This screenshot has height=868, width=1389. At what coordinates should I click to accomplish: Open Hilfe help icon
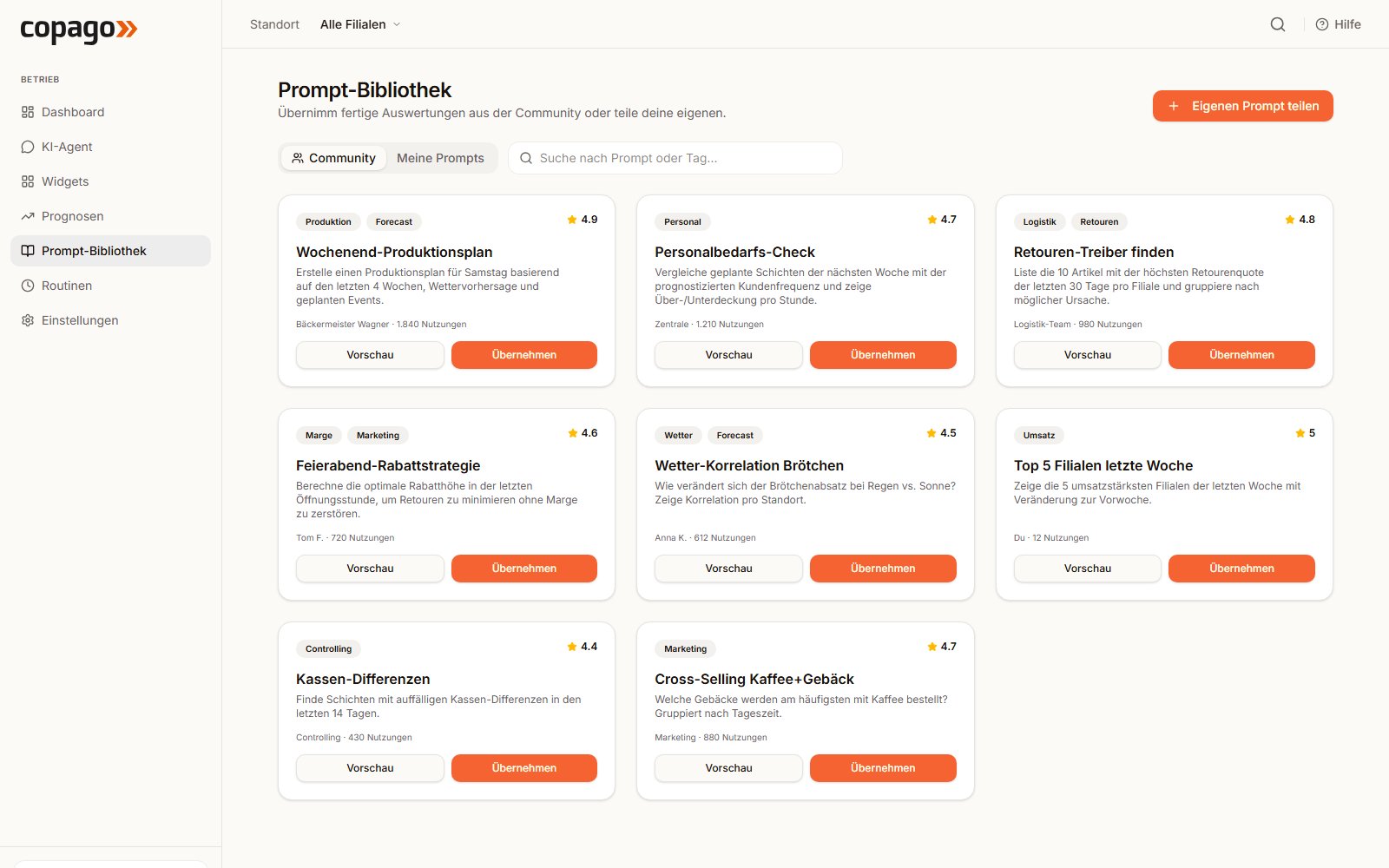[x=1322, y=24]
